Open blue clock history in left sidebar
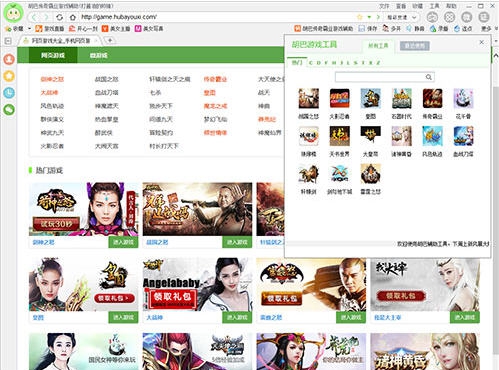499x370 pixels. [9, 93]
